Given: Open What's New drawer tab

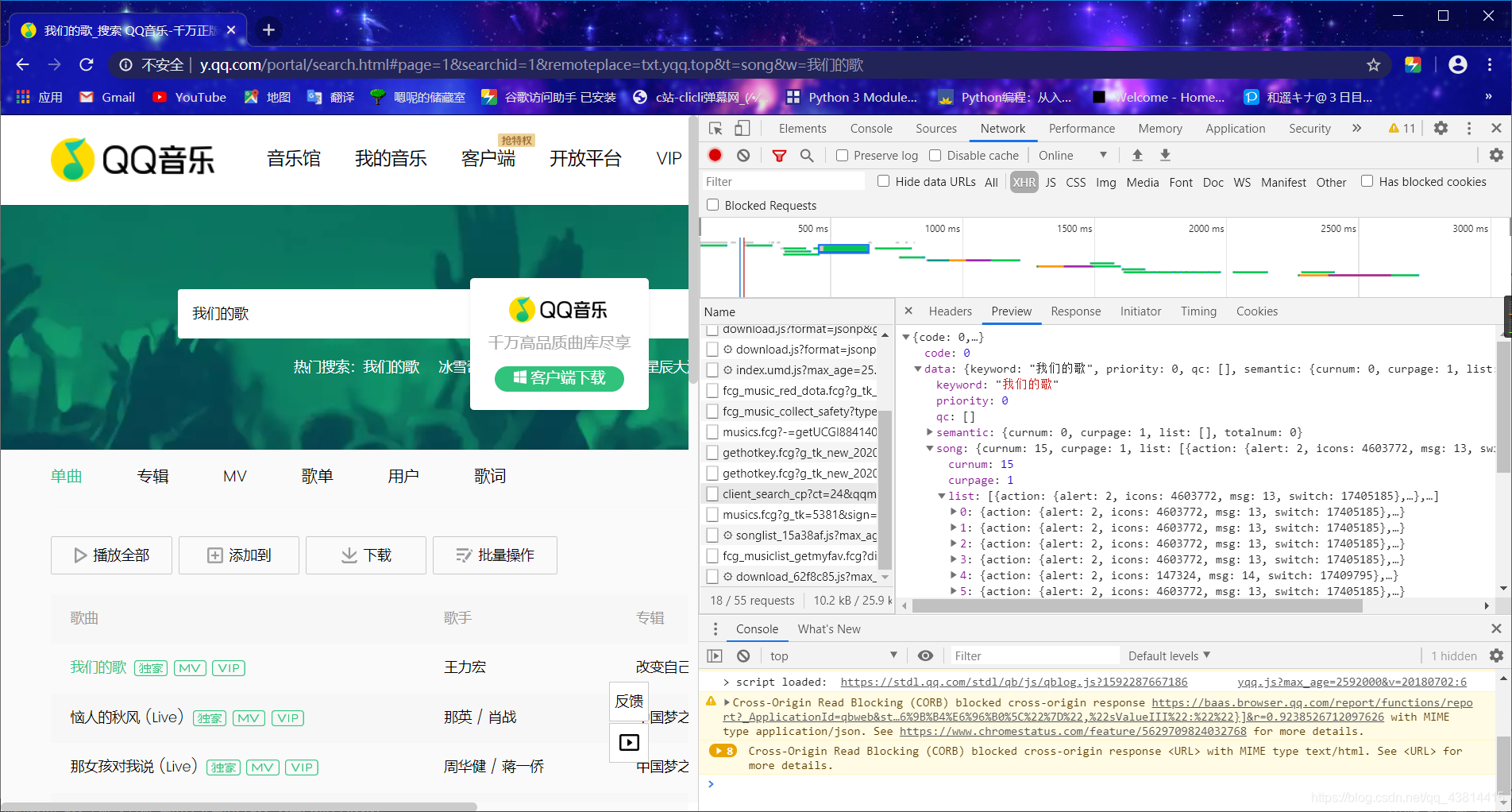Looking at the screenshot, I should click(x=829, y=629).
